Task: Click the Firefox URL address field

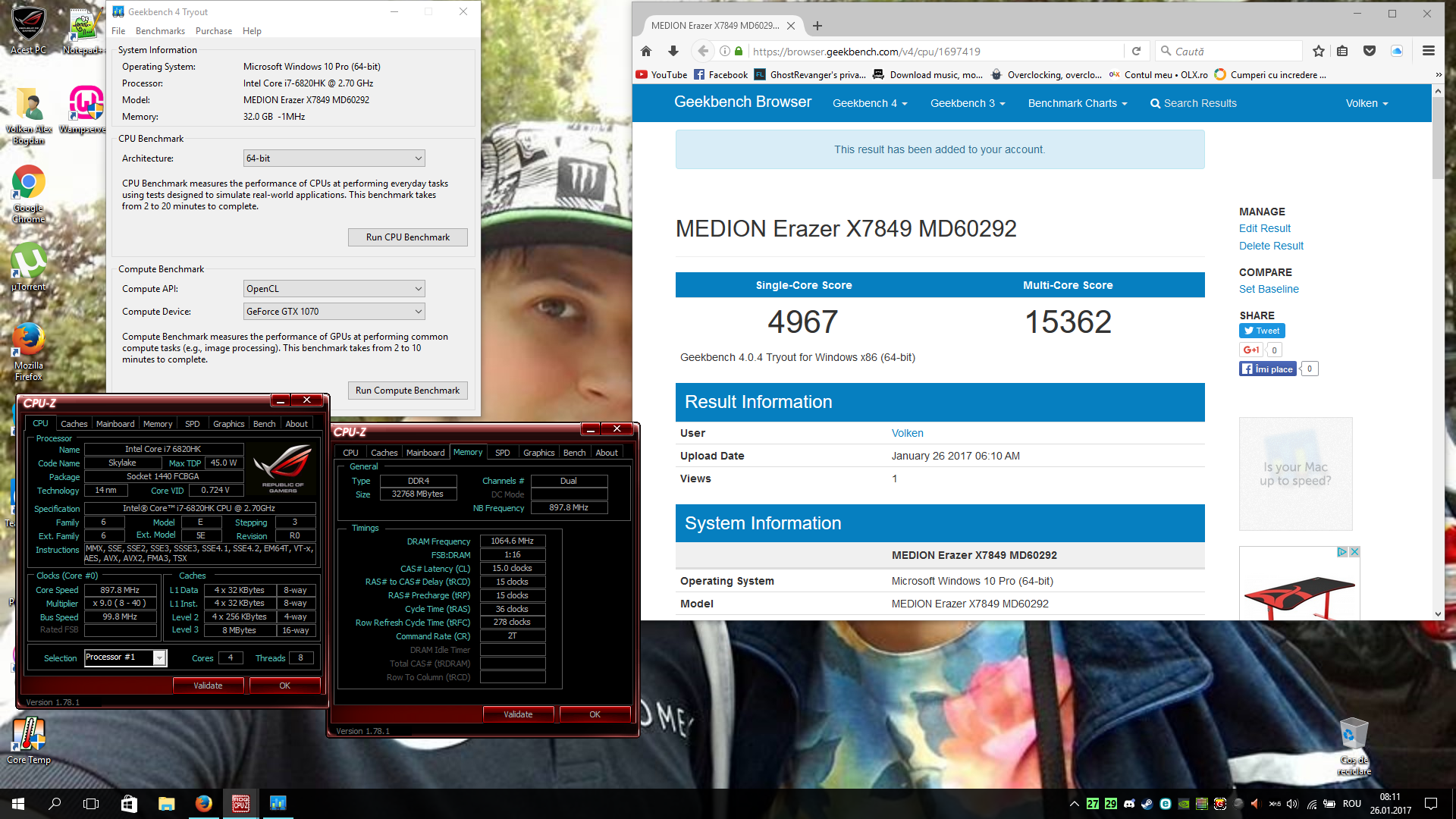Action: click(x=936, y=52)
